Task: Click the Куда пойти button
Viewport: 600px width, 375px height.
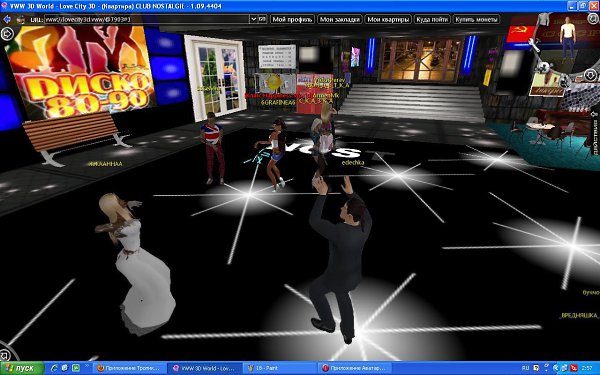Action: 432,19
